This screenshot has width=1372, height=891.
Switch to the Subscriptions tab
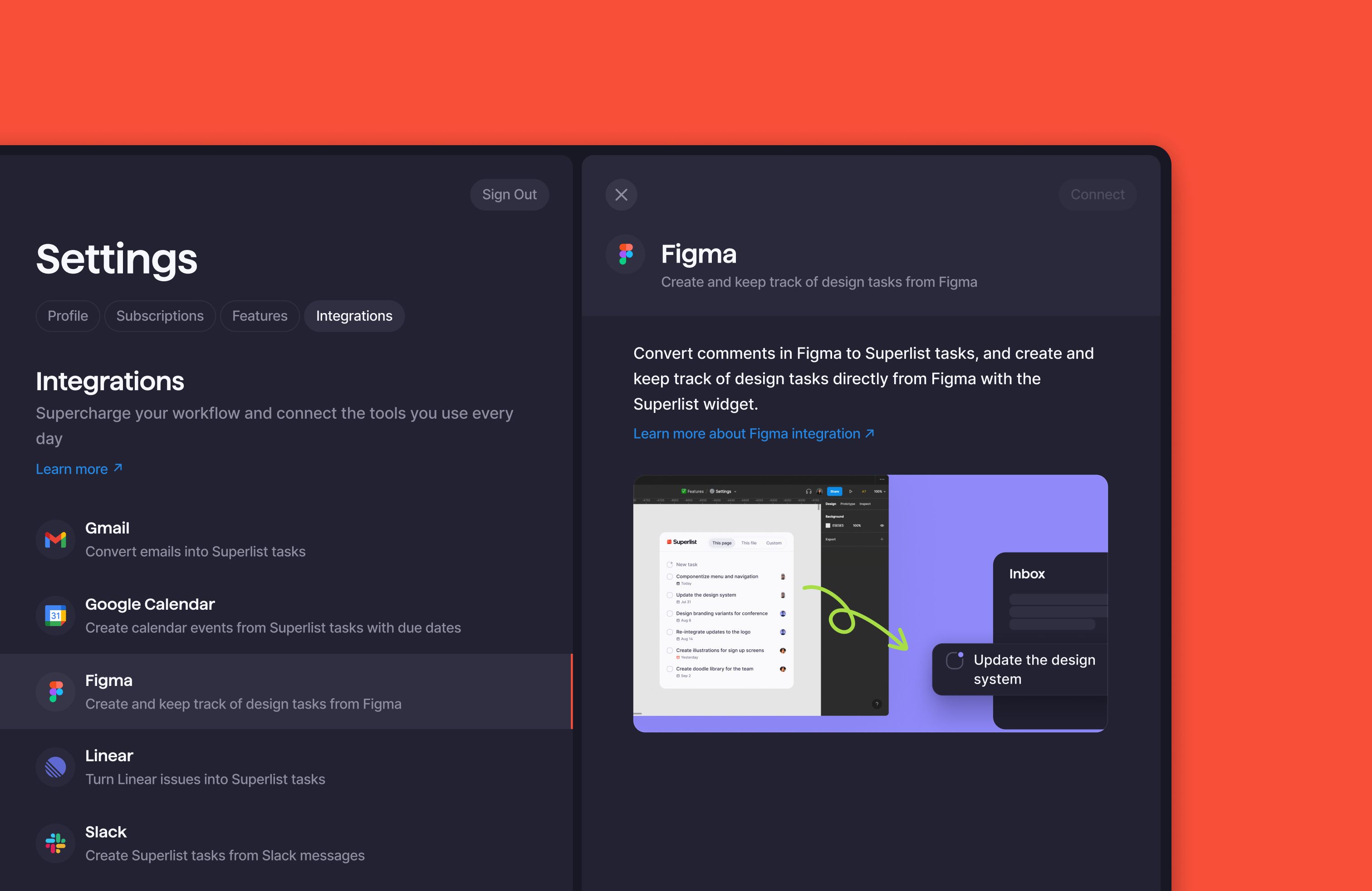(160, 316)
